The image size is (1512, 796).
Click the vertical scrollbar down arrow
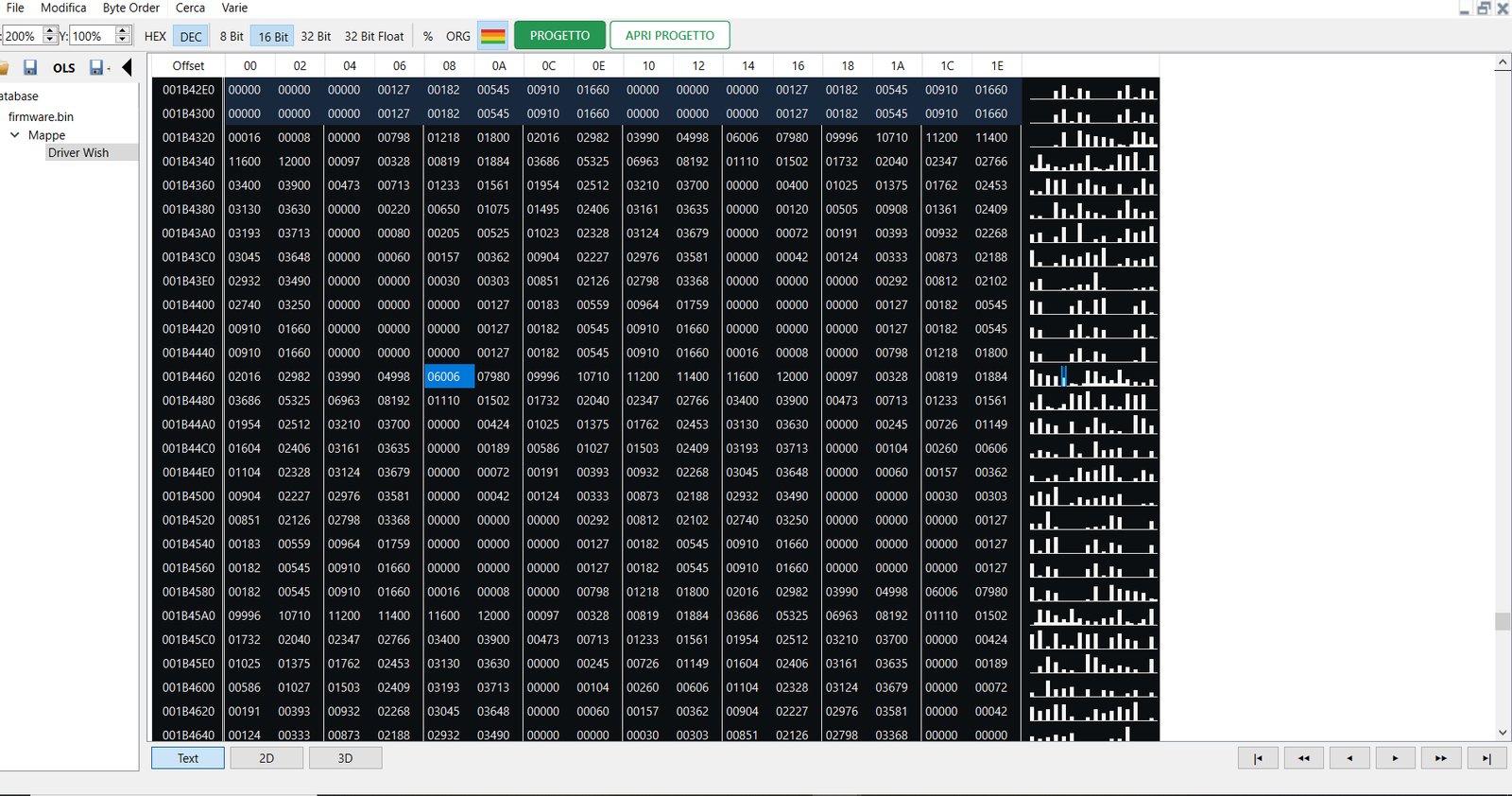coord(1503,733)
